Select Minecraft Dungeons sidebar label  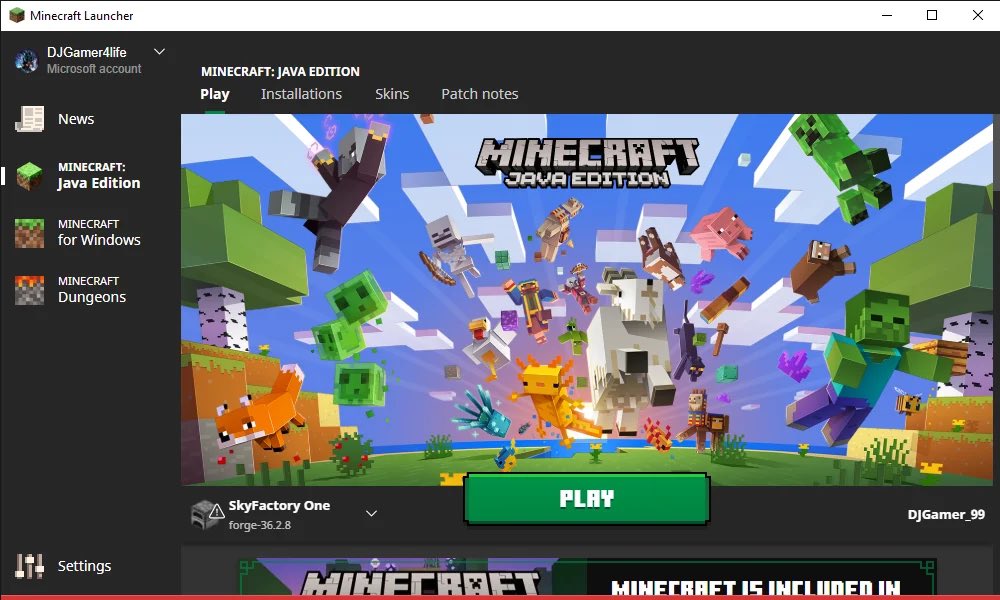pyautogui.click(x=92, y=290)
